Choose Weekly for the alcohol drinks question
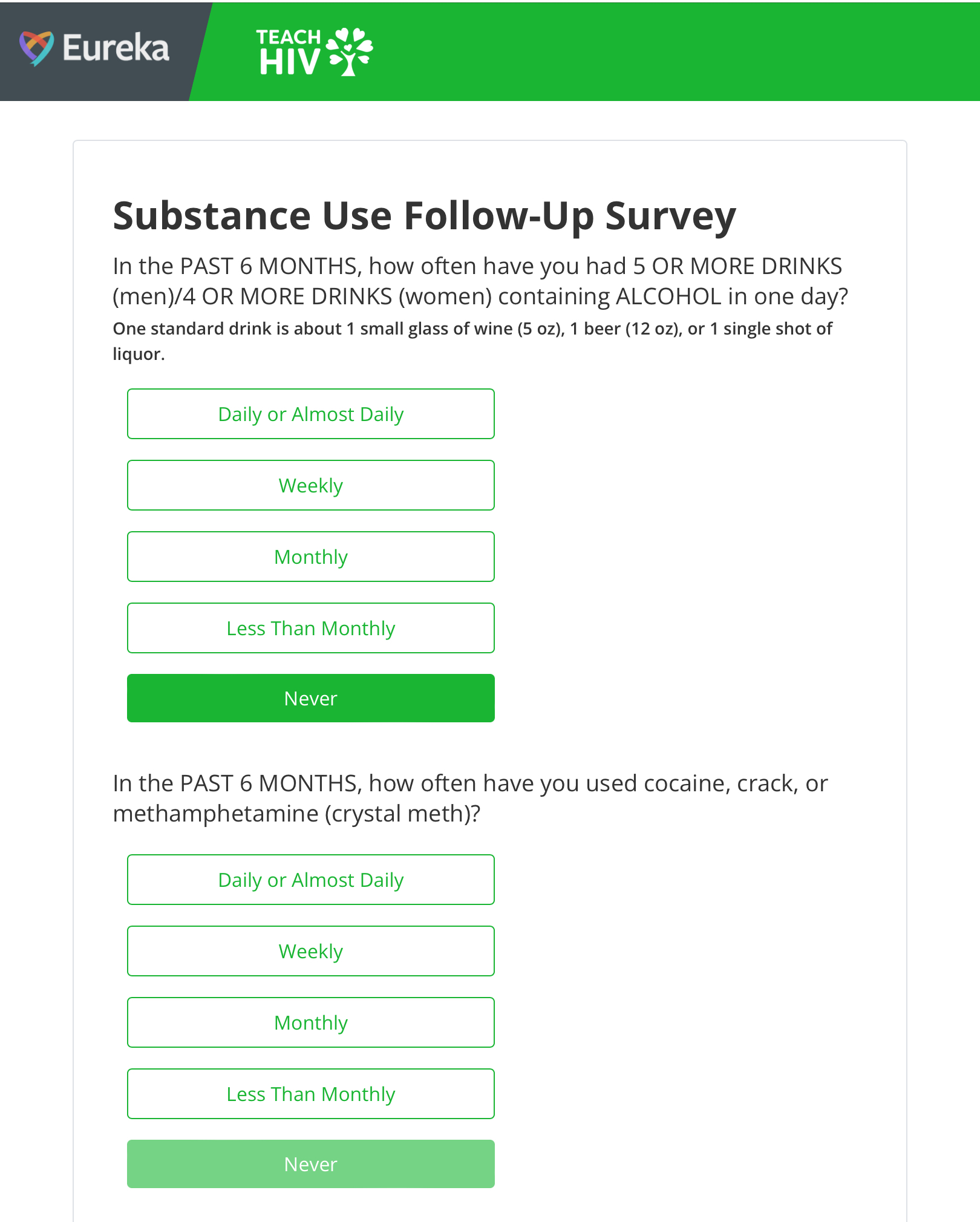This screenshot has width=980, height=1222. 311,485
